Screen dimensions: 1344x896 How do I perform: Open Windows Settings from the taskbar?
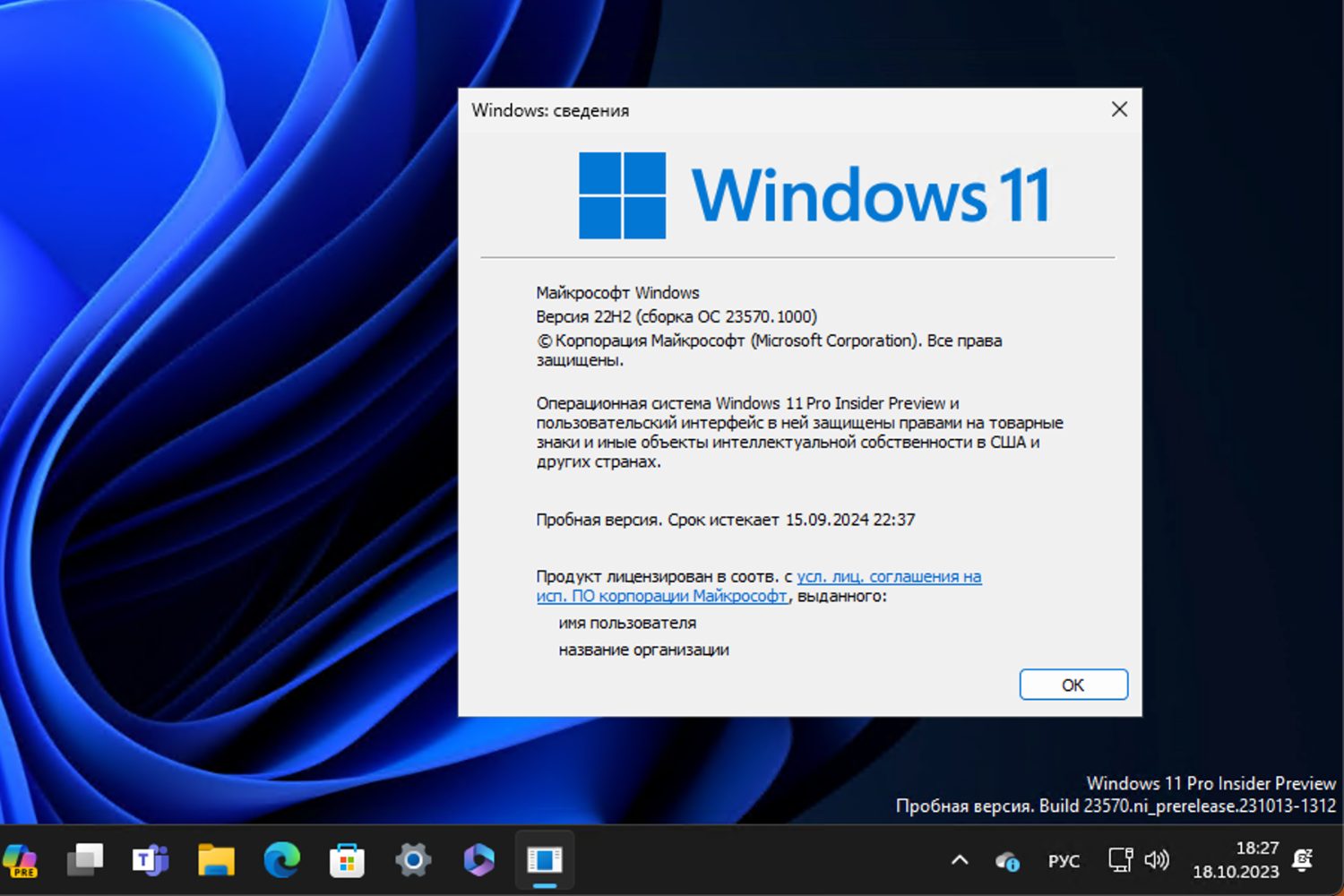coord(412,860)
